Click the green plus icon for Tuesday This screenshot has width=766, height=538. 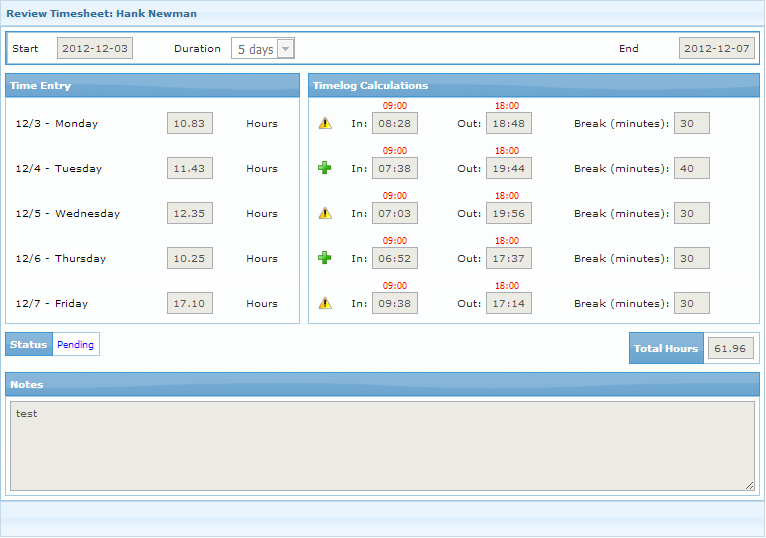click(325, 168)
